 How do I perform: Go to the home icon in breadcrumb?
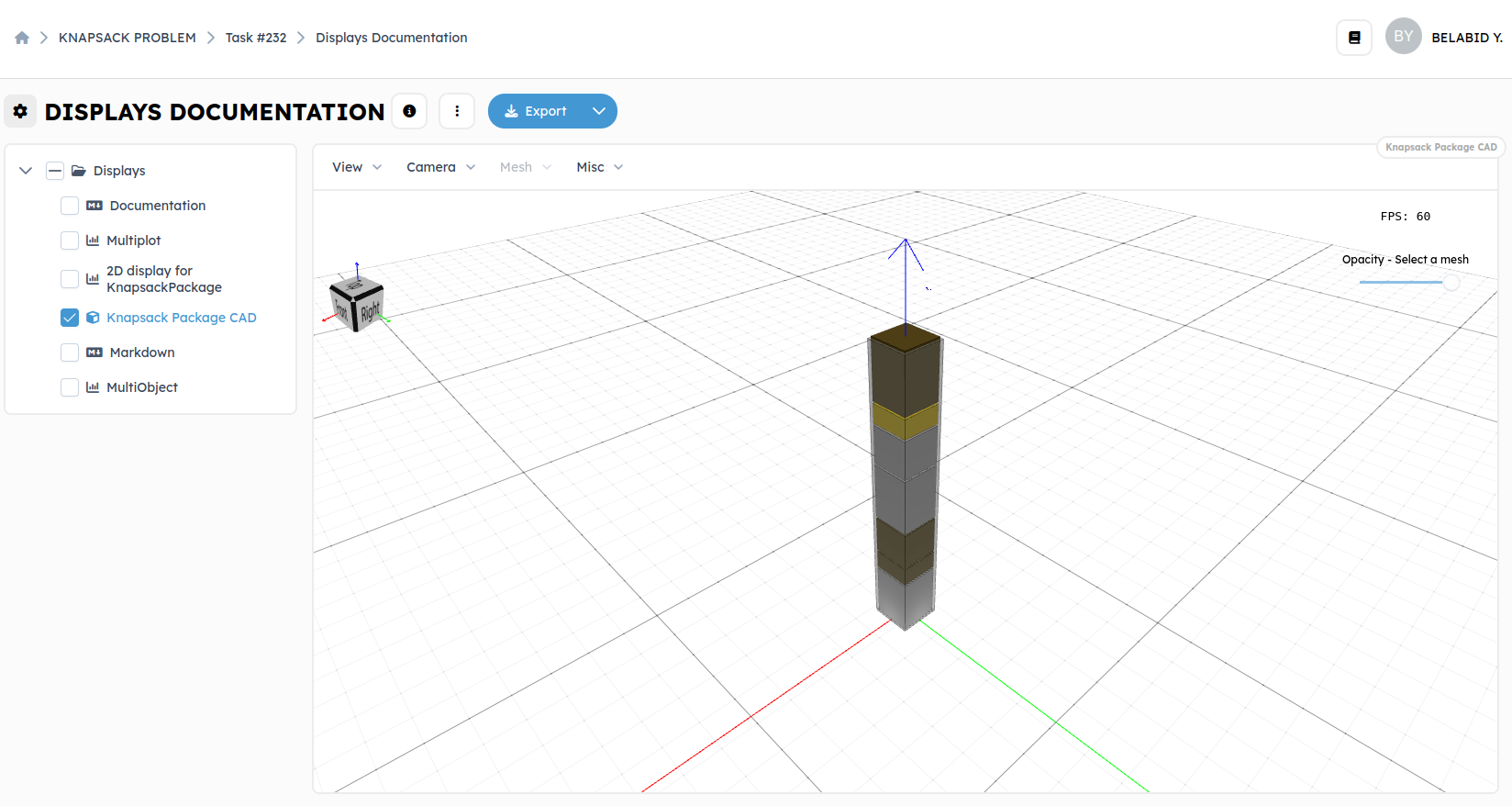[x=22, y=38]
